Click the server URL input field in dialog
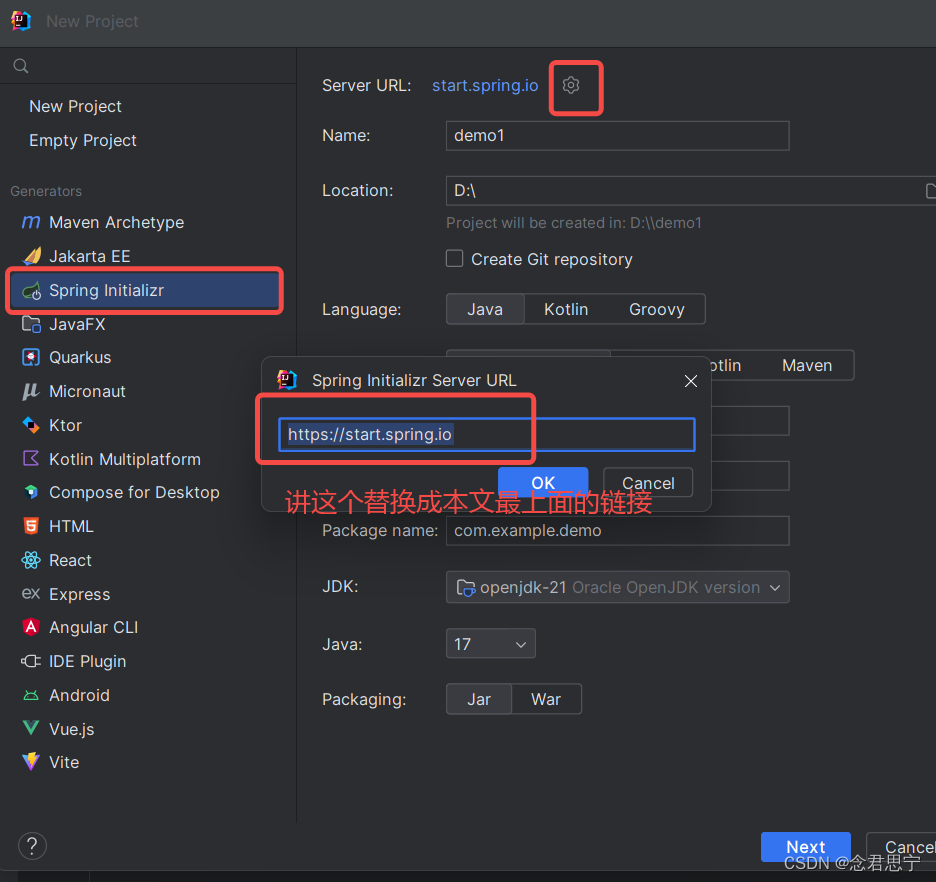Image resolution: width=936 pixels, height=882 pixels. (487, 434)
